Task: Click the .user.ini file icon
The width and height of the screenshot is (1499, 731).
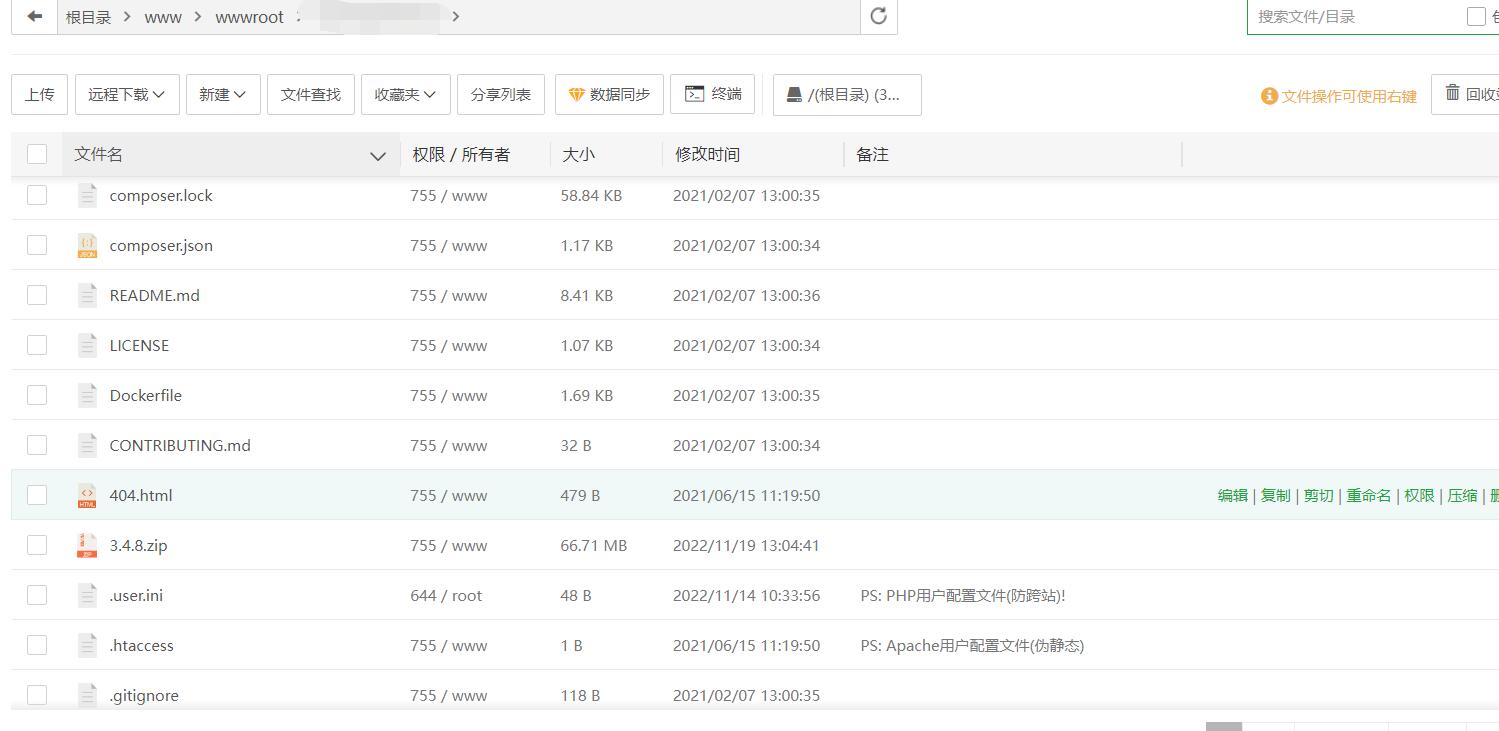Action: (x=87, y=595)
